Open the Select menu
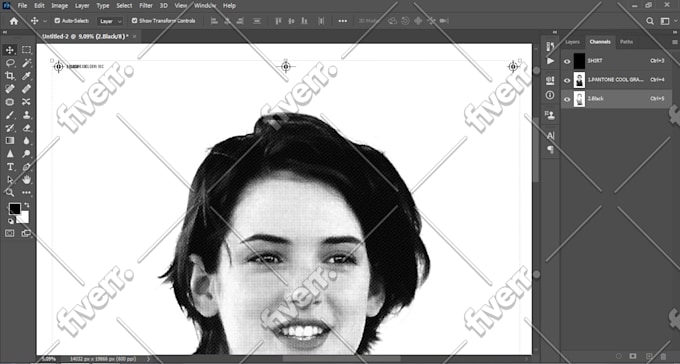680x364 pixels. click(x=124, y=6)
